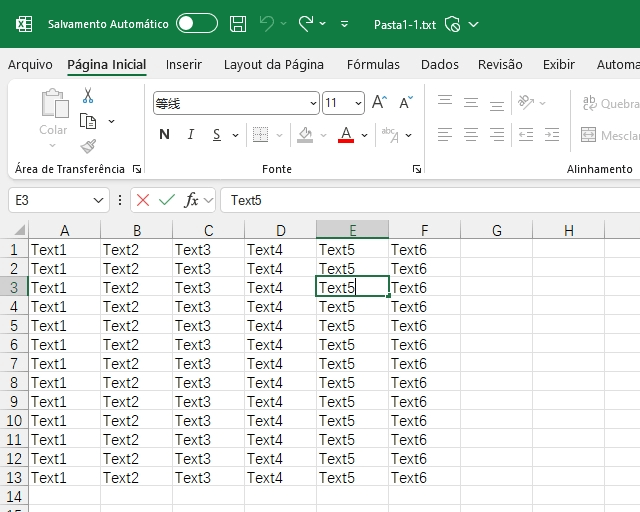Click the Redo arrow icon

pos(306,24)
